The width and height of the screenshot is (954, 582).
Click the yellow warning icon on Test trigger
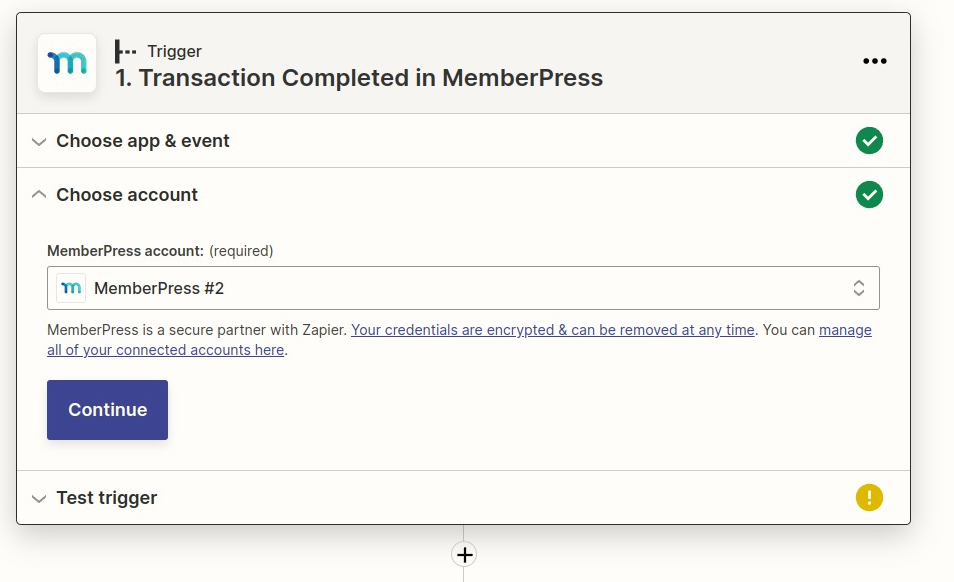(x=869, y=497)
